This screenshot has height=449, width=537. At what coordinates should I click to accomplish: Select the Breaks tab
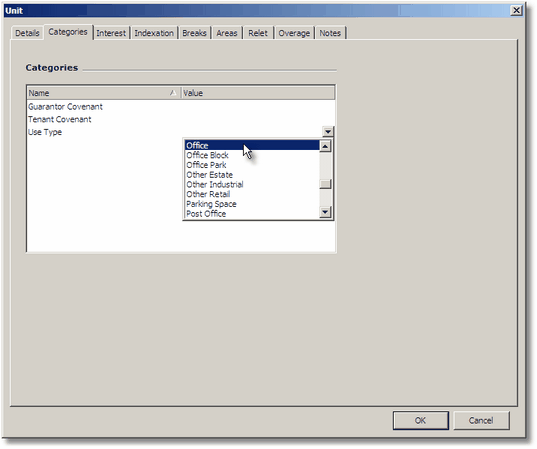(x=194, y=33)
